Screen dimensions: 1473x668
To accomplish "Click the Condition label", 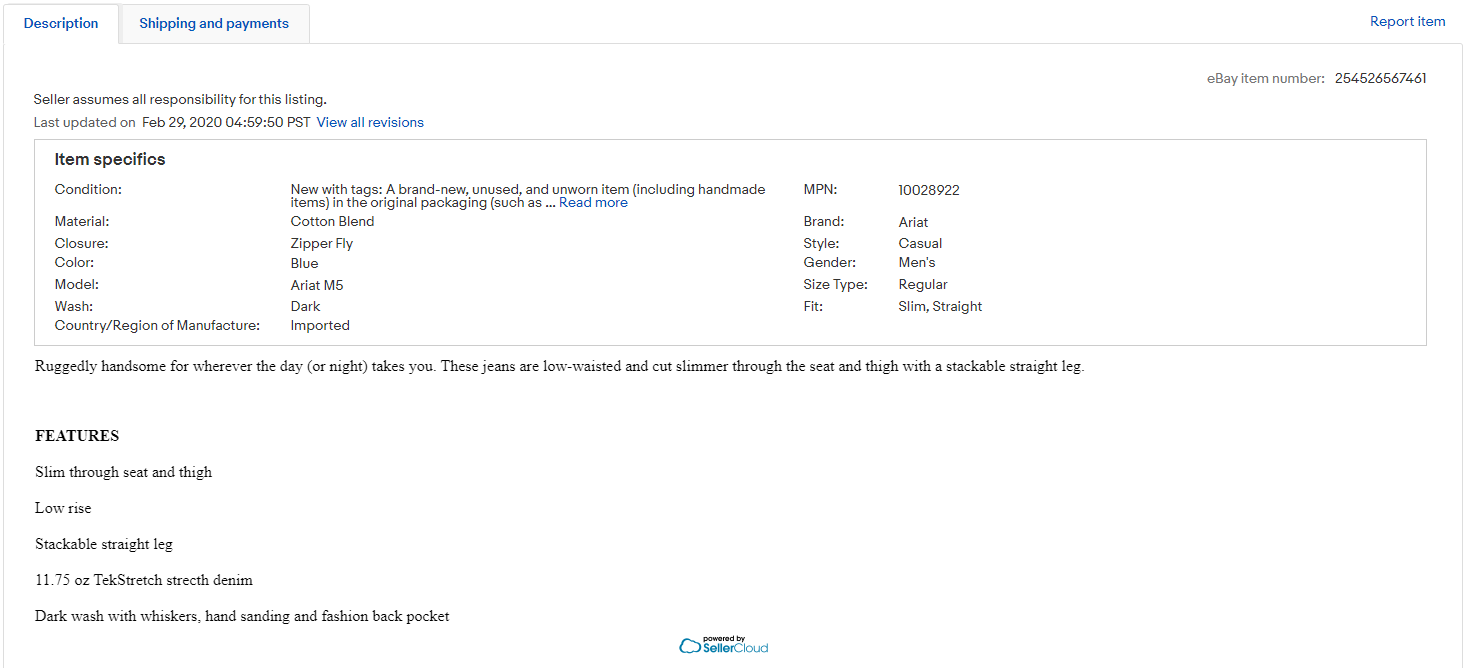I will click(88, 189).
